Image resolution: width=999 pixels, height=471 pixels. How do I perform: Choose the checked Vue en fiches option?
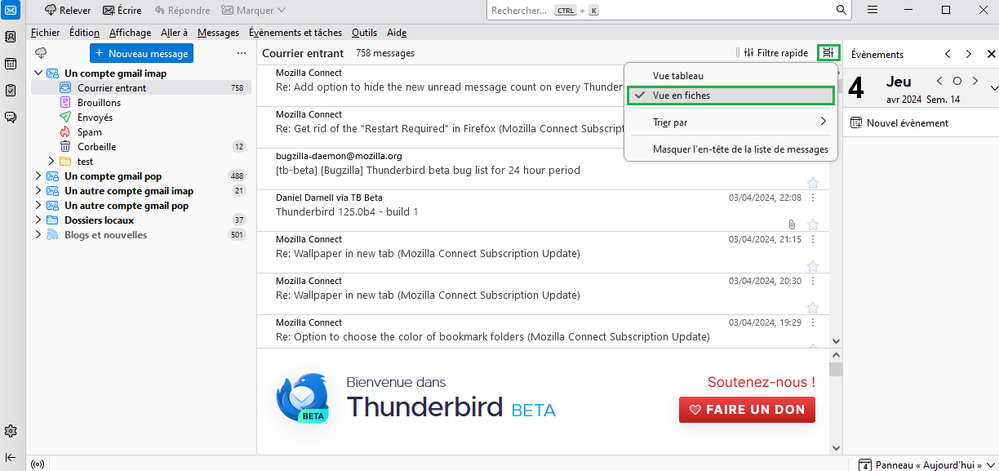pyautogui.click(x=730, y=96)
